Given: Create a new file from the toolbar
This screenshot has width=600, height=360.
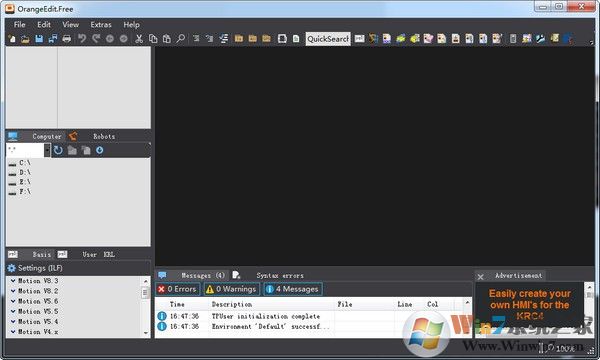Looking at the screenshot, I should pos(12,39).
